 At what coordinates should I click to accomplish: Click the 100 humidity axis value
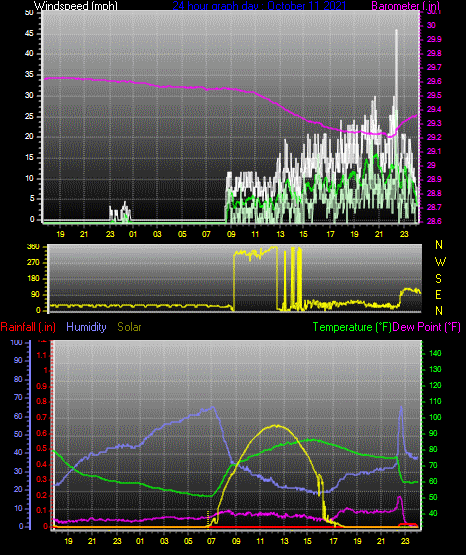point(17,342)
